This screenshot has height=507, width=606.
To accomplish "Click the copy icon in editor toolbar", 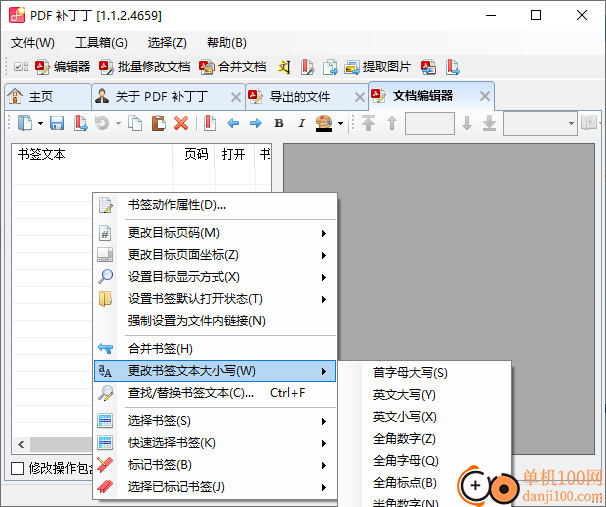I will (135, 123).
